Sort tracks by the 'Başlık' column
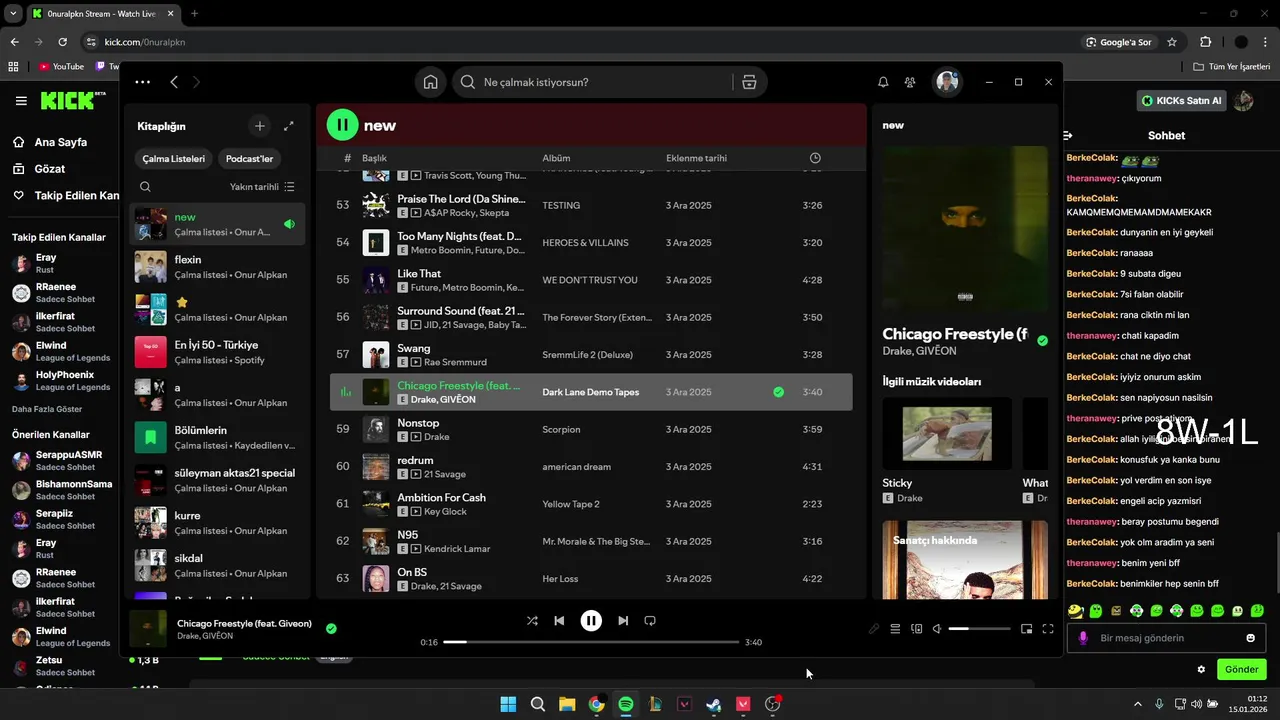Image resolution: width=1280 pixels, height=720 pixels. point(374,158)
